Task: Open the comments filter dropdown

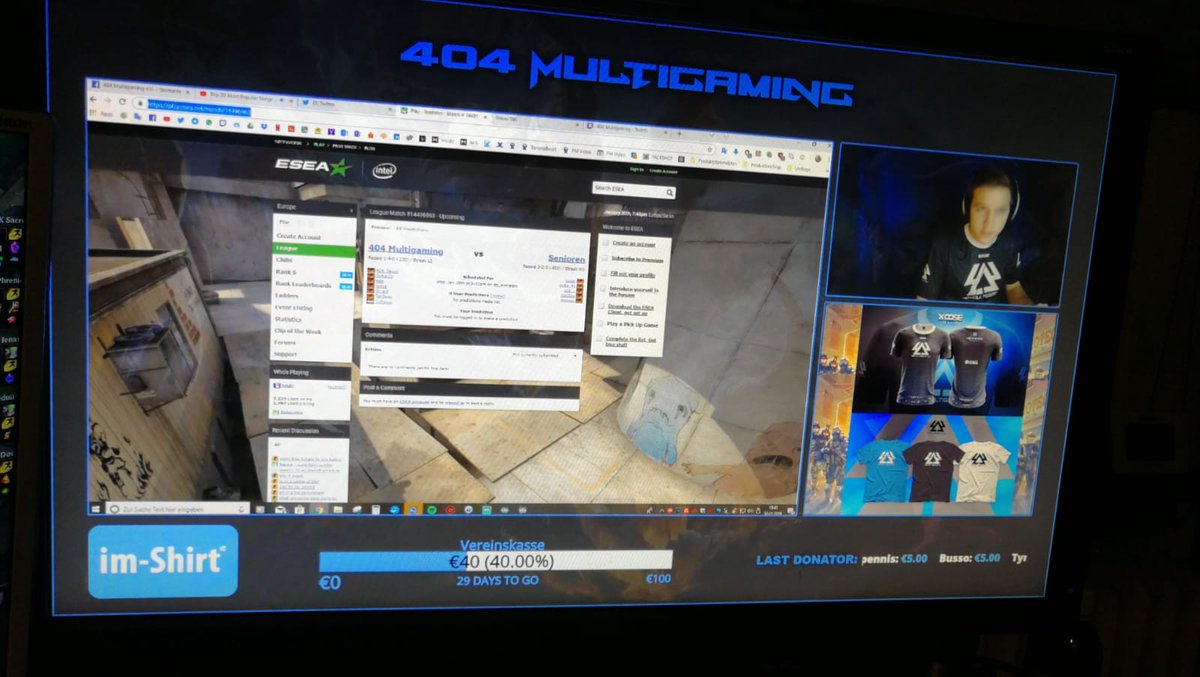Action: (544, 354)
